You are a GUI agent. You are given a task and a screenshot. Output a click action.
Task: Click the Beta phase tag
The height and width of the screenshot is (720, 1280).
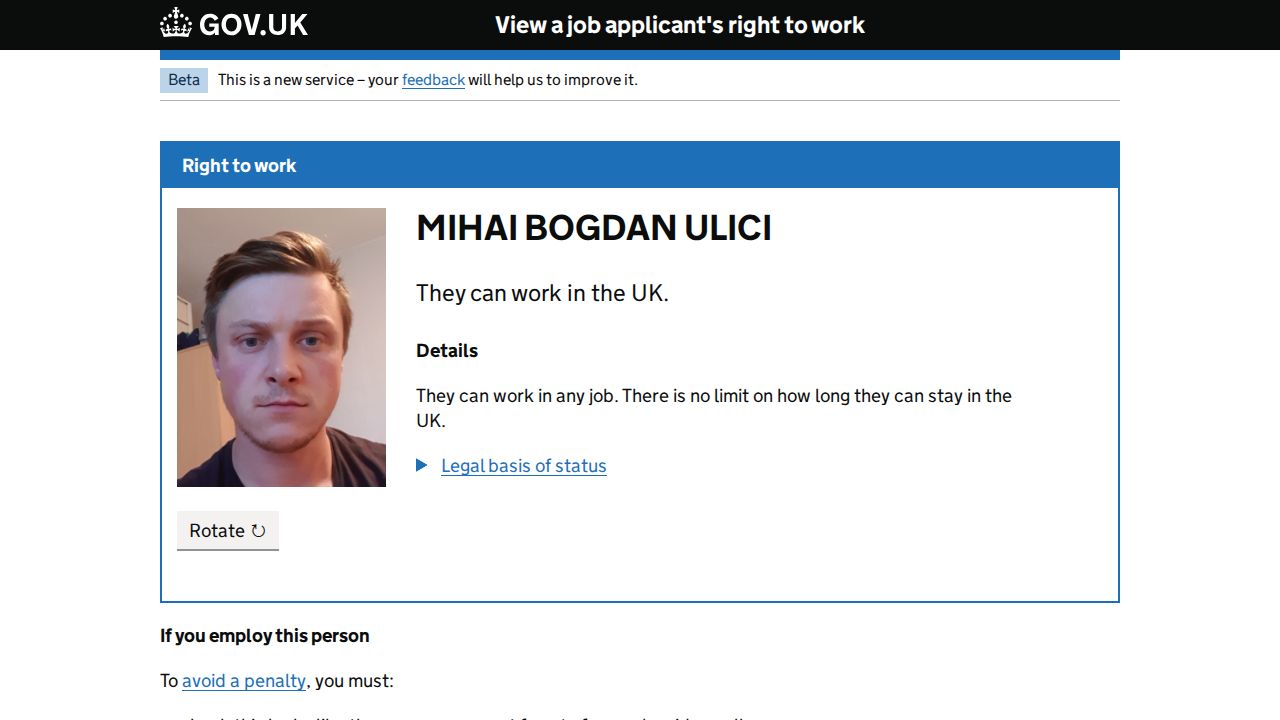(184, 80)
